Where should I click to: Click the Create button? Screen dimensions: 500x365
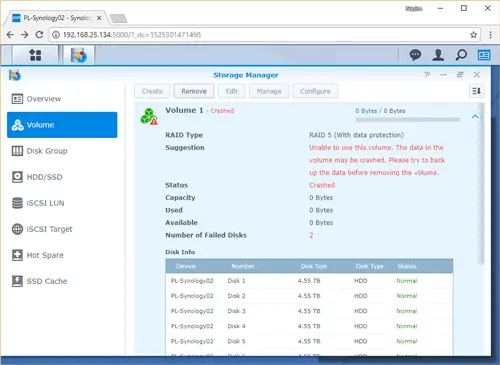(x=152, y=91)
